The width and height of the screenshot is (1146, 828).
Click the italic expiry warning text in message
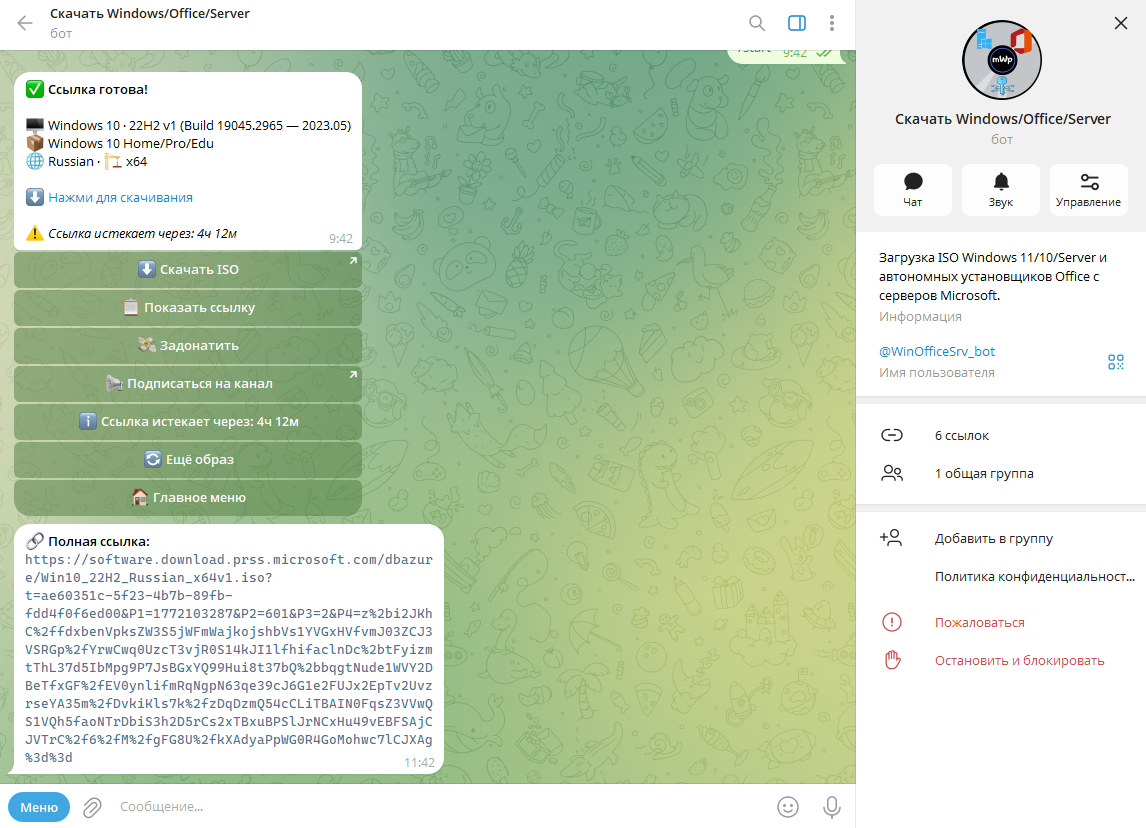(x=143, y=234)
